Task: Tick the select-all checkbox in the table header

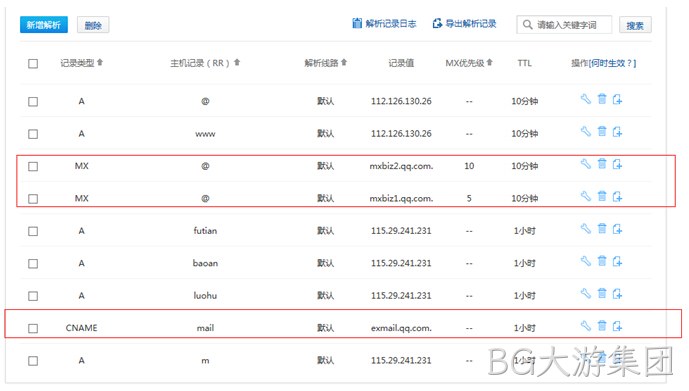Action: click(33, 64)
